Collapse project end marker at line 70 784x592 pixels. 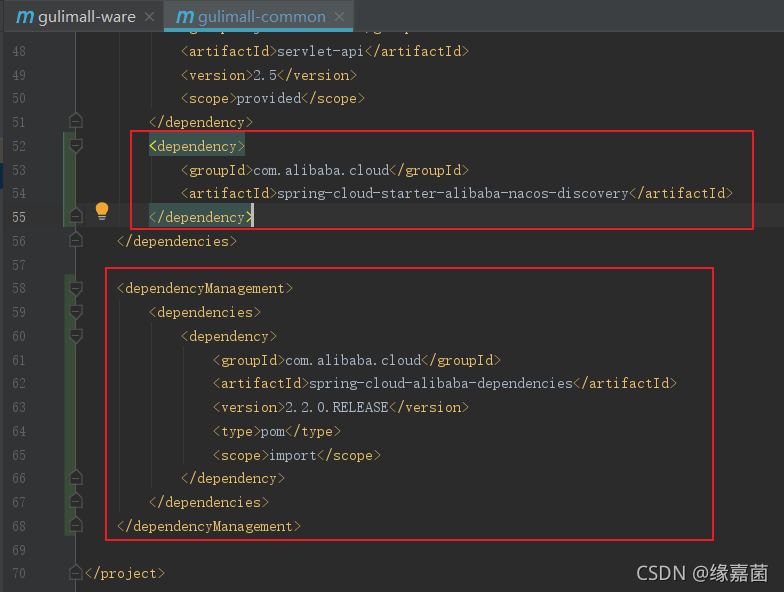76,572
